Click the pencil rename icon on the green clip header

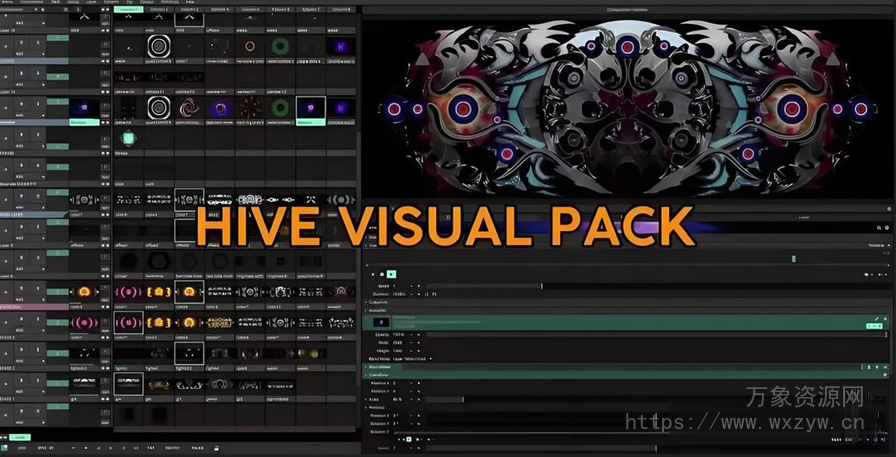(877, 319)
